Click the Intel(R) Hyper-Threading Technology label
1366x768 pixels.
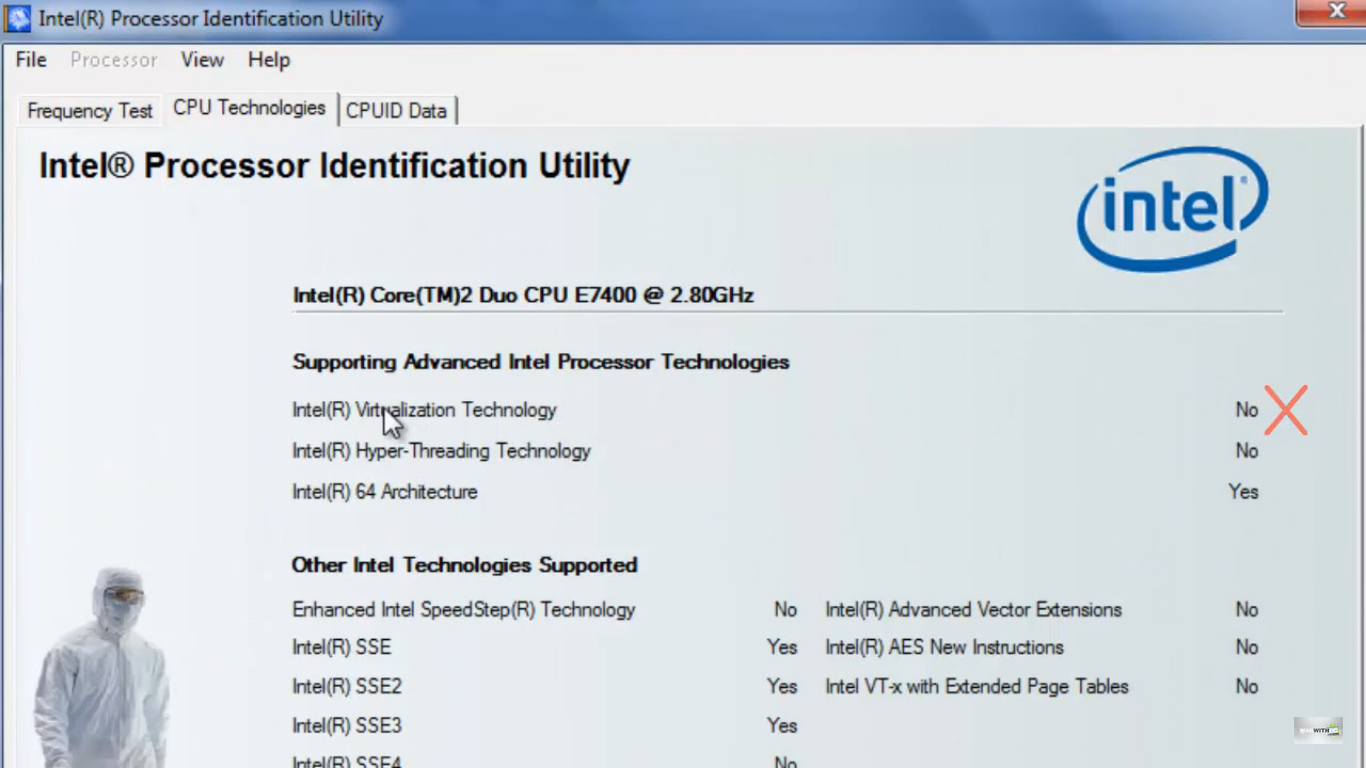(441, 451)
